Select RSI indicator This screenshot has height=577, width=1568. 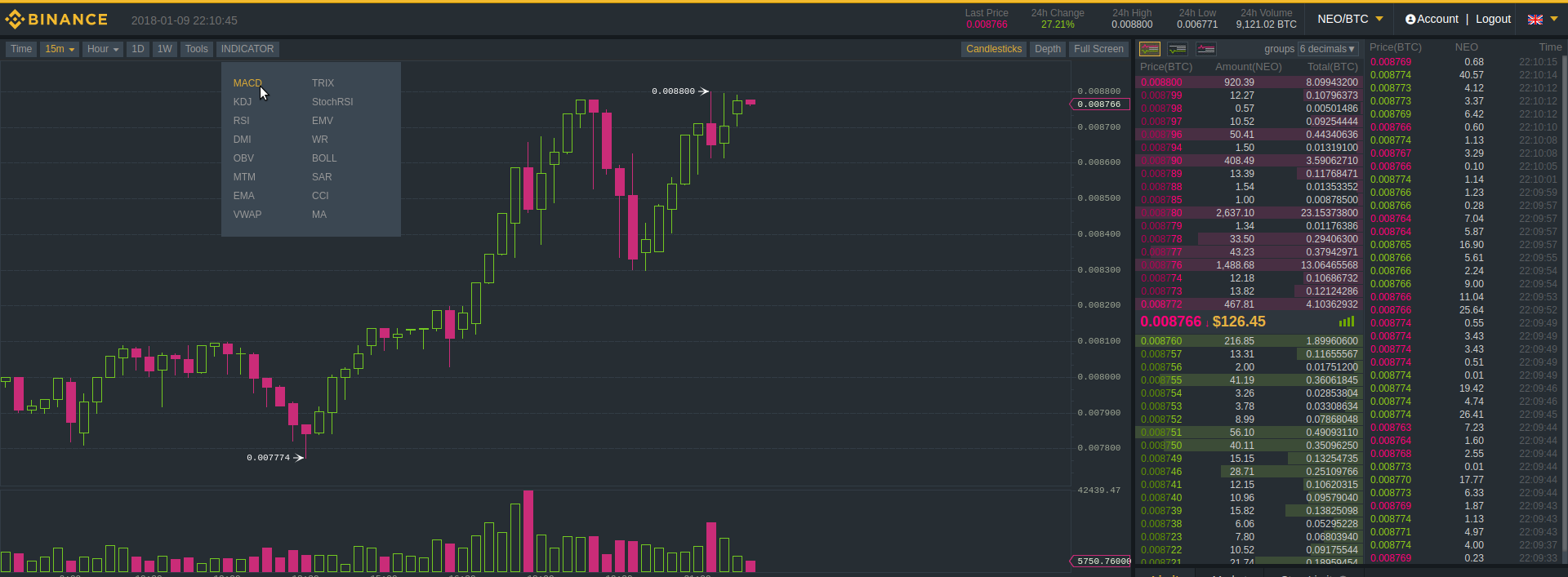(242, 121)
